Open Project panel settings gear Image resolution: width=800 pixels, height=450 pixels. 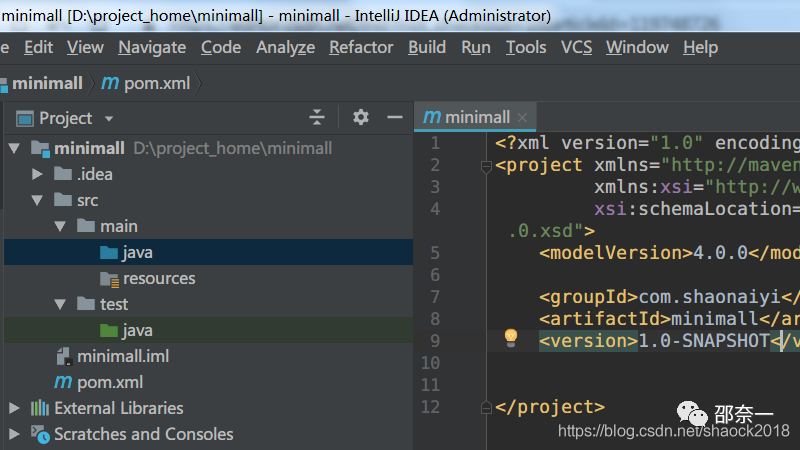(361, 117)
